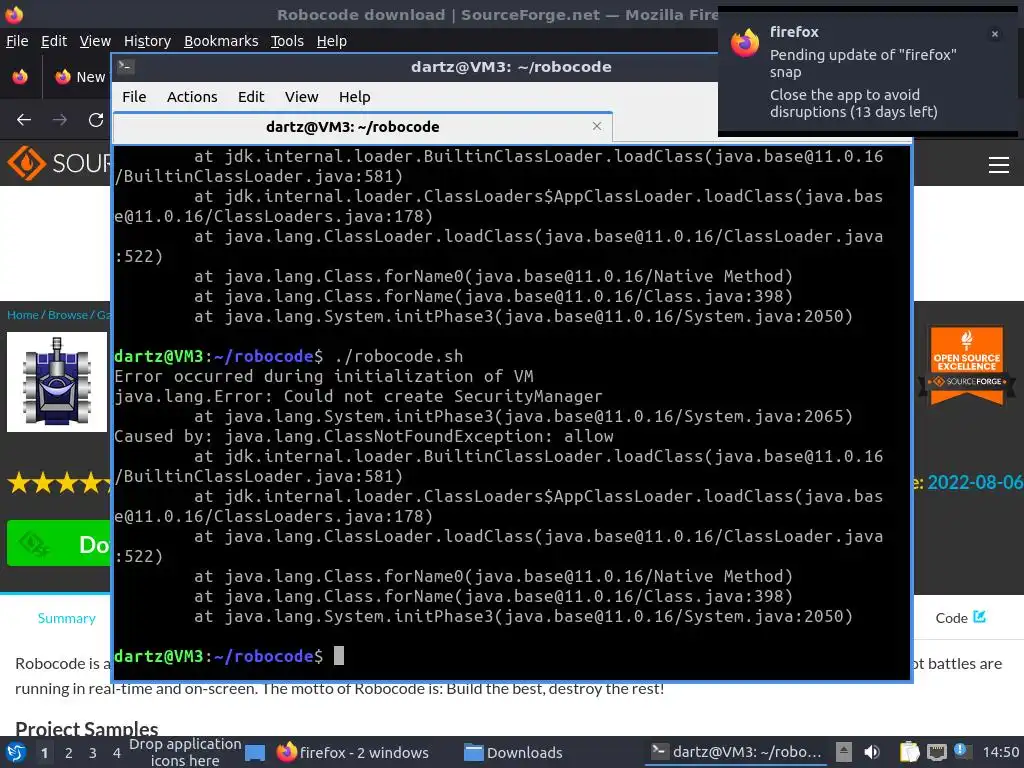Image resolution: width=1024 pixels, height=768 pixels.
Task: Click the clipboard manager tray icon
Action: click(x=909, y=752)
